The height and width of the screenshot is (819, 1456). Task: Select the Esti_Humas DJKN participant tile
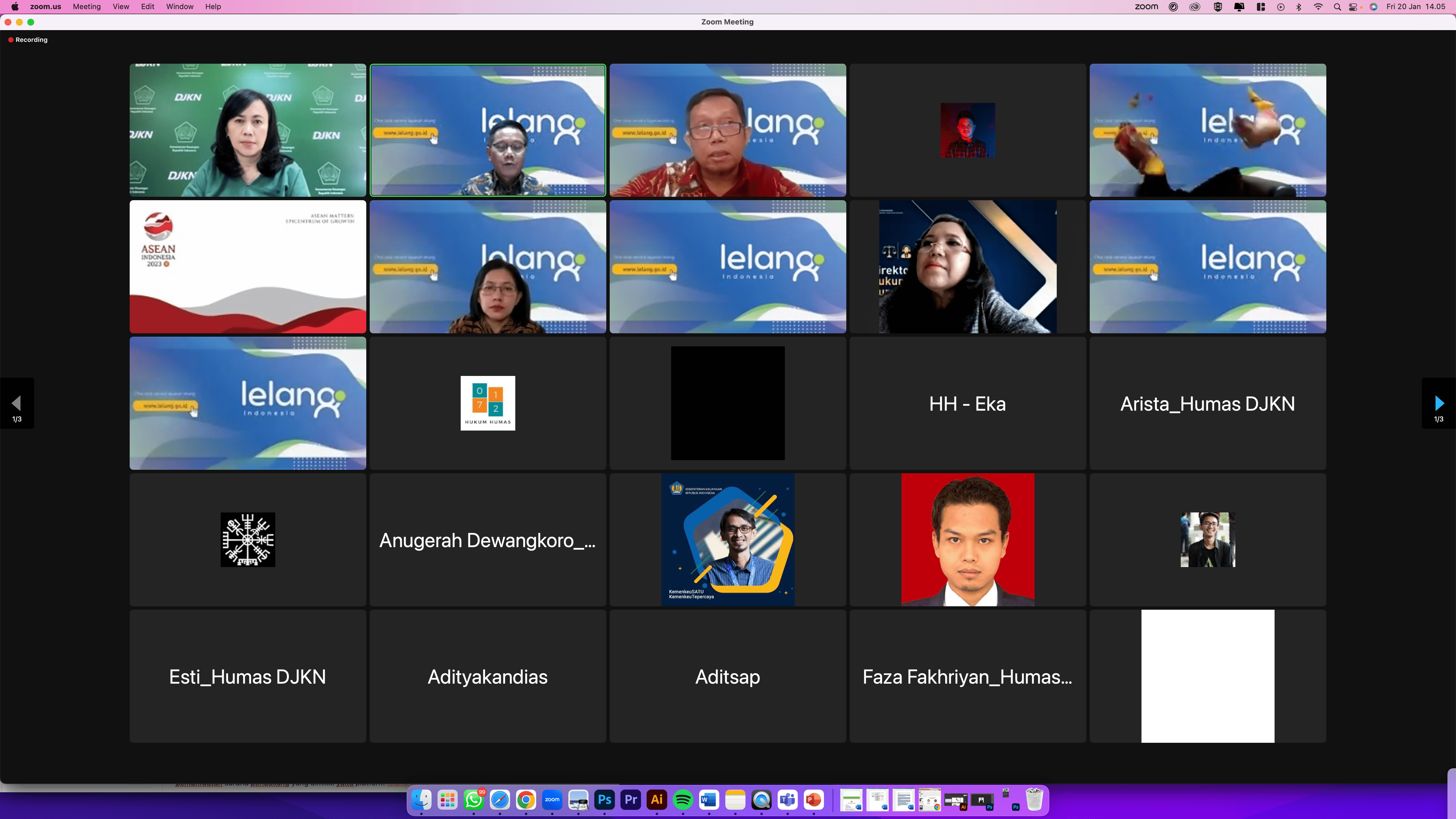tap(248, 677)
